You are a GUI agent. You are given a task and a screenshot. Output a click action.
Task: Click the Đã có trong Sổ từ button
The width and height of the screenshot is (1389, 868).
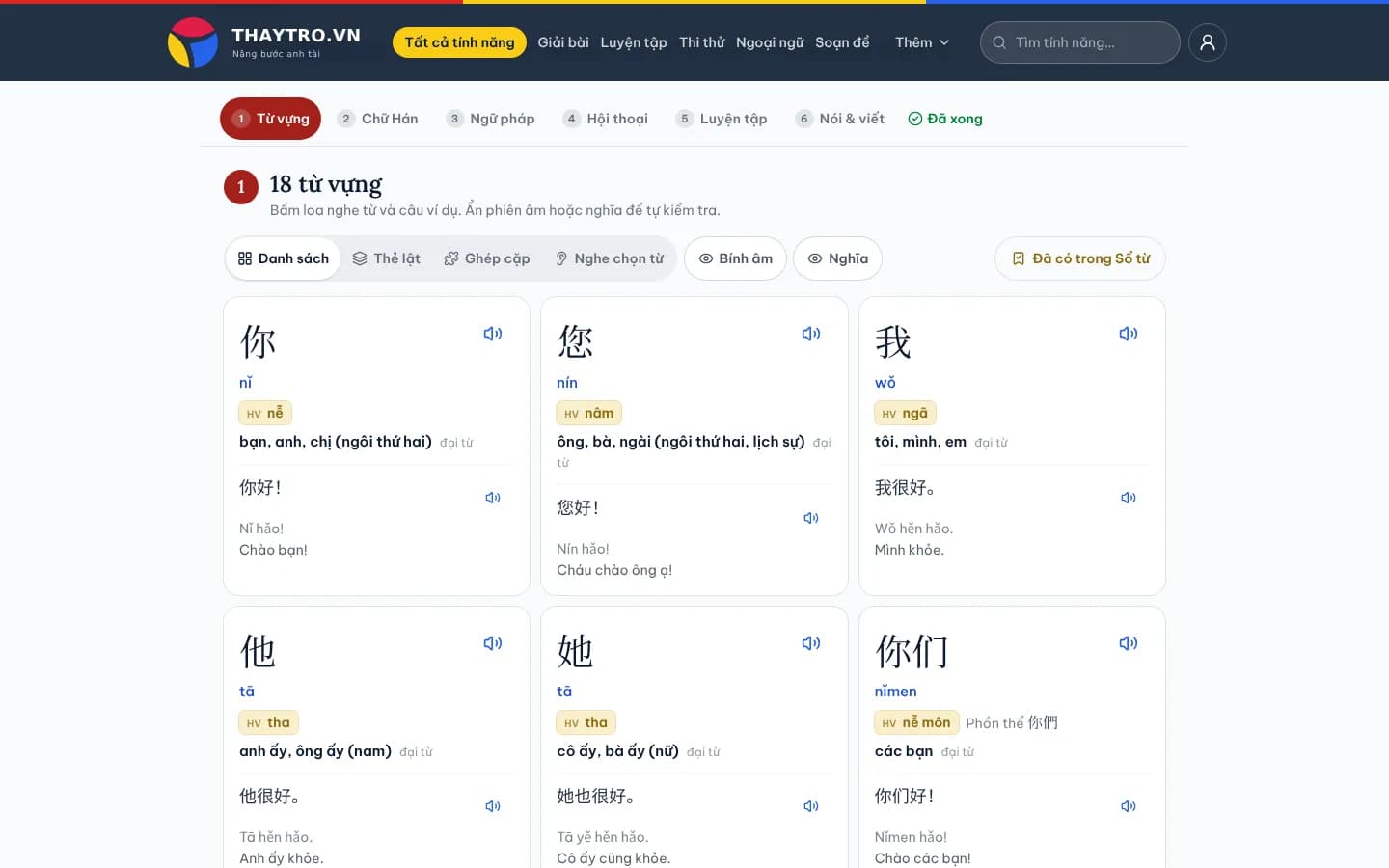1080,258
